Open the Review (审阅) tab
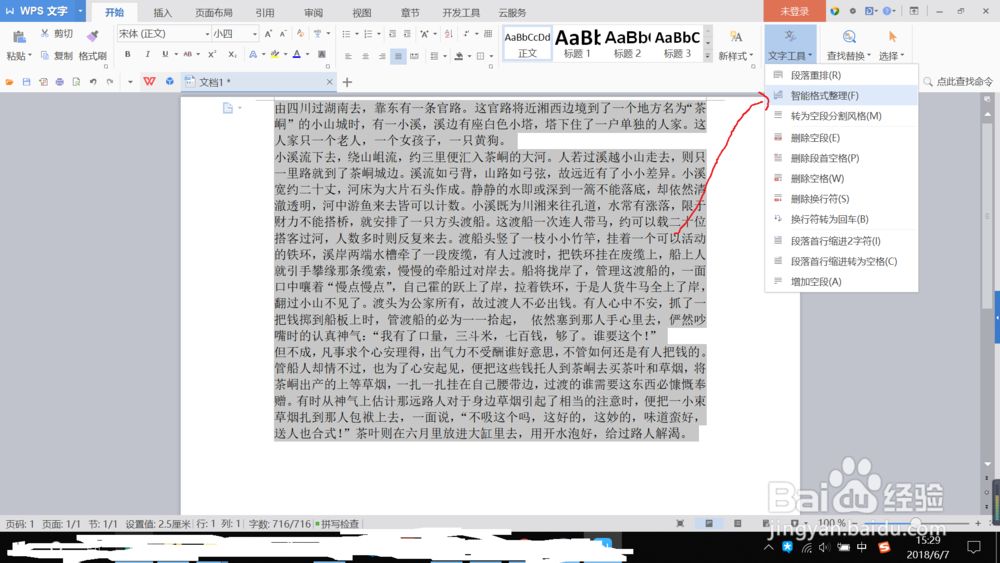 click(313, 13)
